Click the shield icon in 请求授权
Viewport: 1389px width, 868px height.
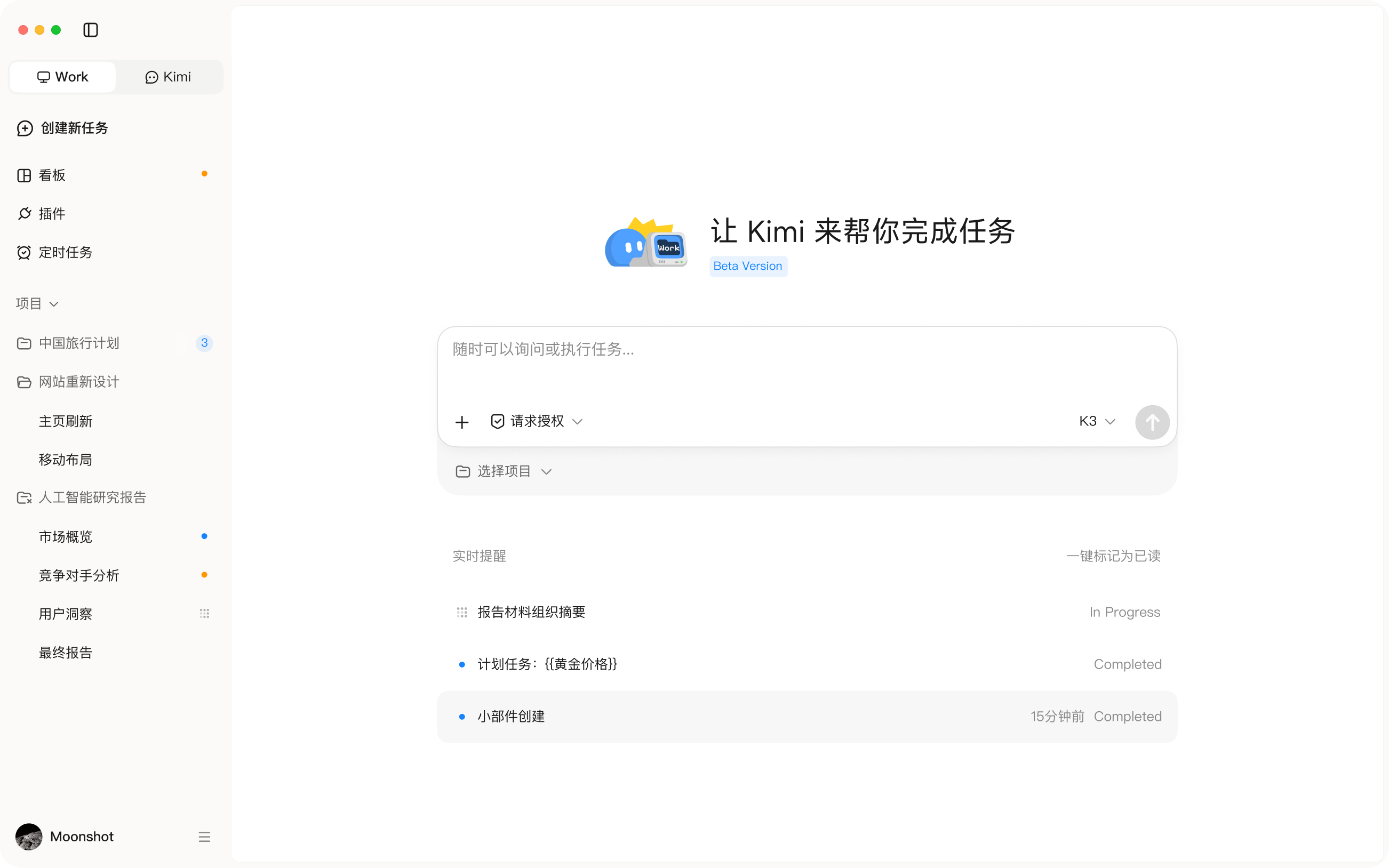pos(497,421)
